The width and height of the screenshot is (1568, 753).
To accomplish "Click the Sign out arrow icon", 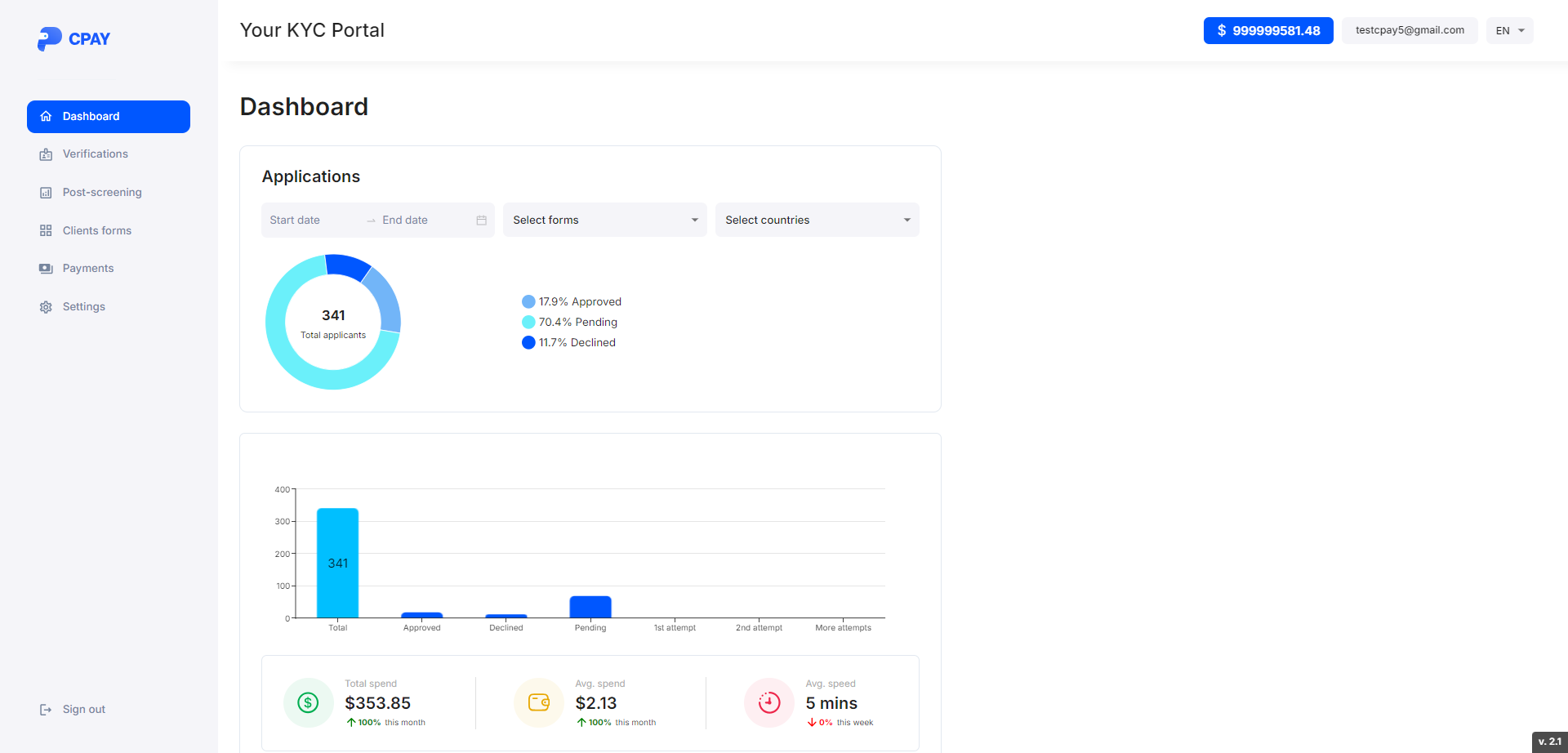I will tap(46, 710).
